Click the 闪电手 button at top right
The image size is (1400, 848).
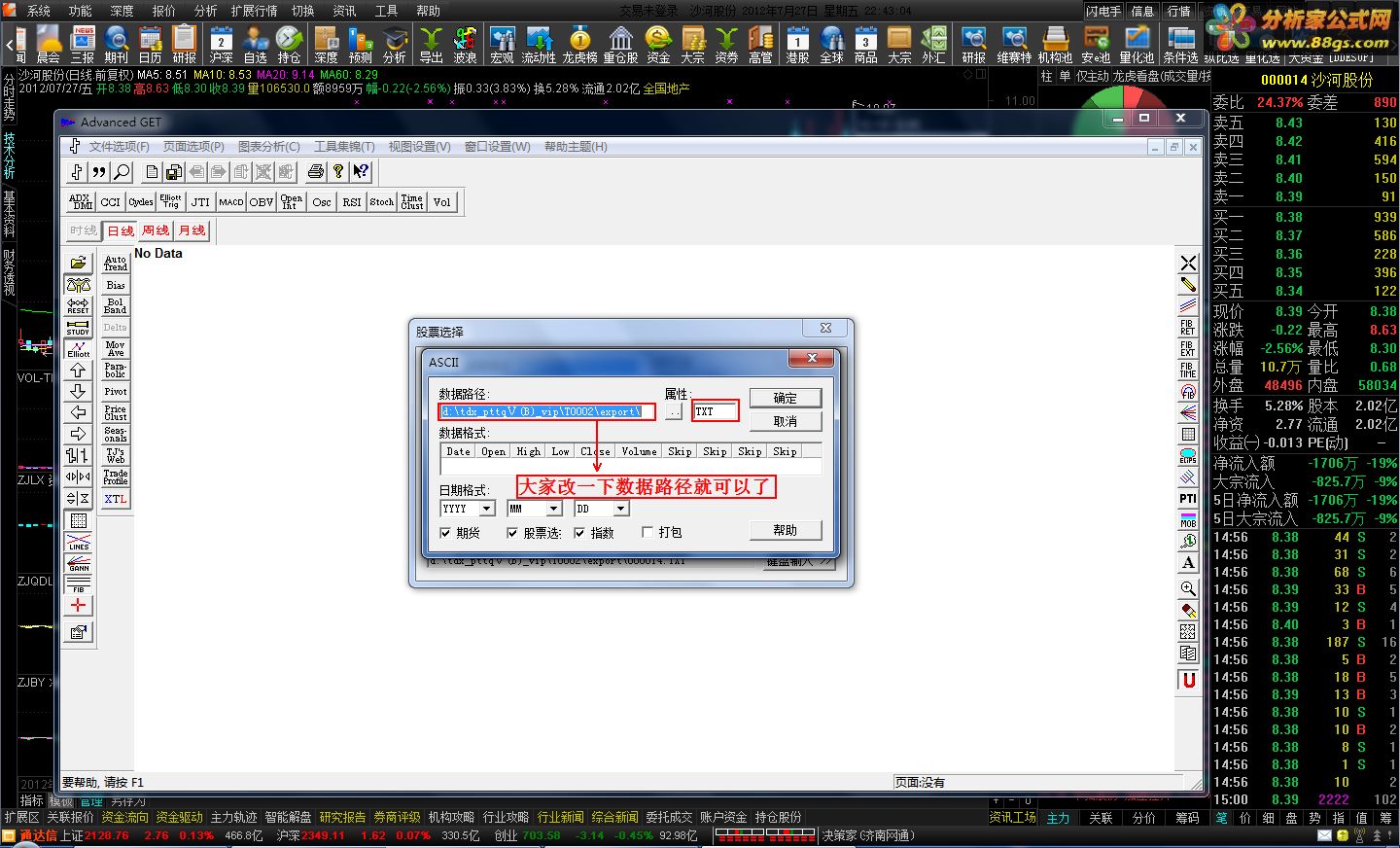click(x=1104, y=11)
